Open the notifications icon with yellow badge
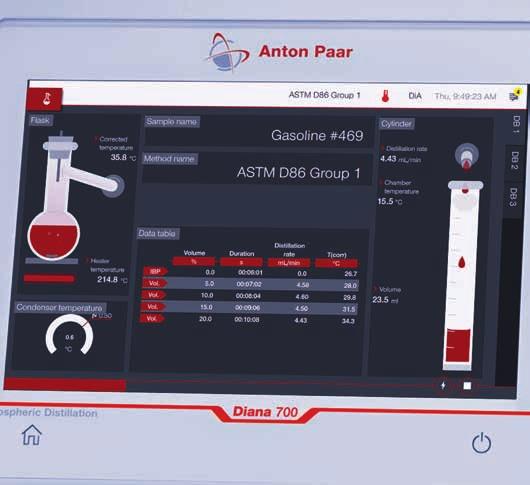This screenshot has height=485, width=530. click(515, 95)
